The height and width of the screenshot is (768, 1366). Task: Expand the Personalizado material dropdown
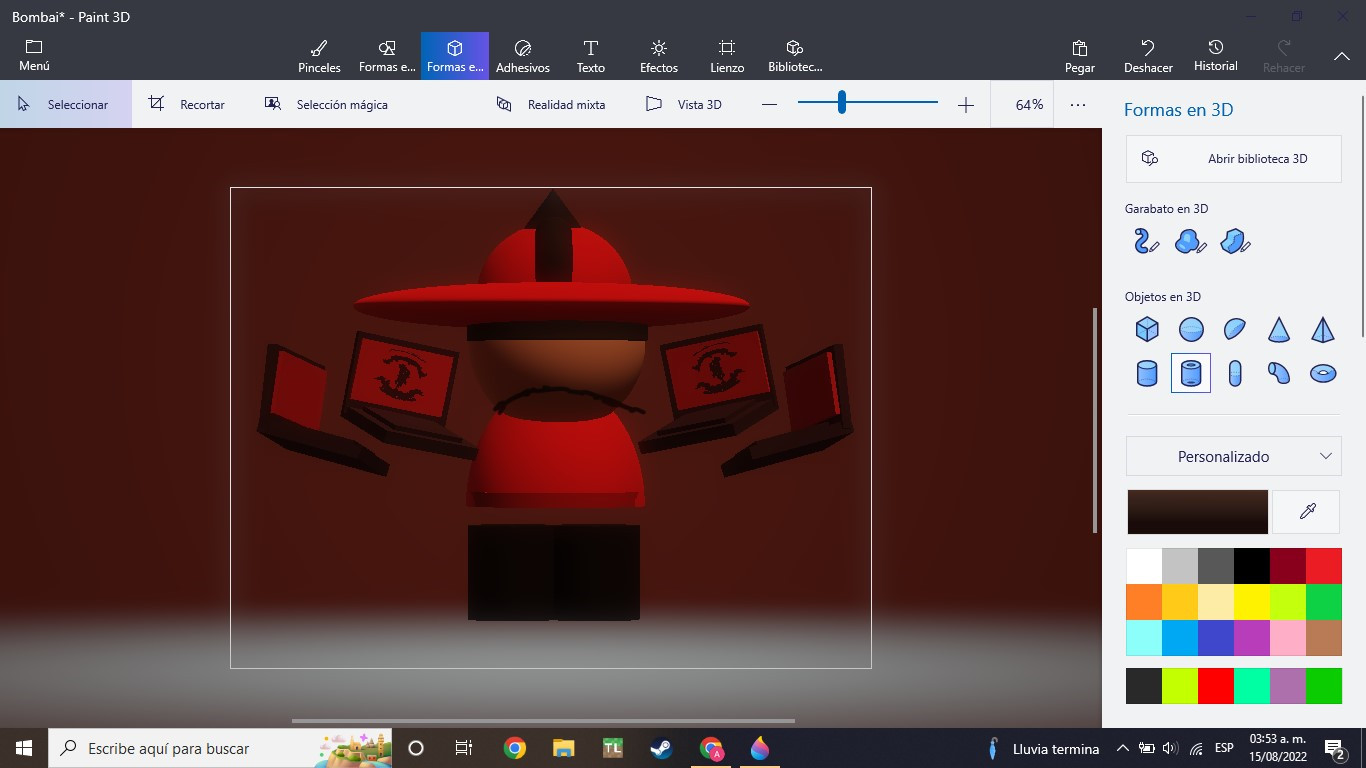coord(1233,456)
